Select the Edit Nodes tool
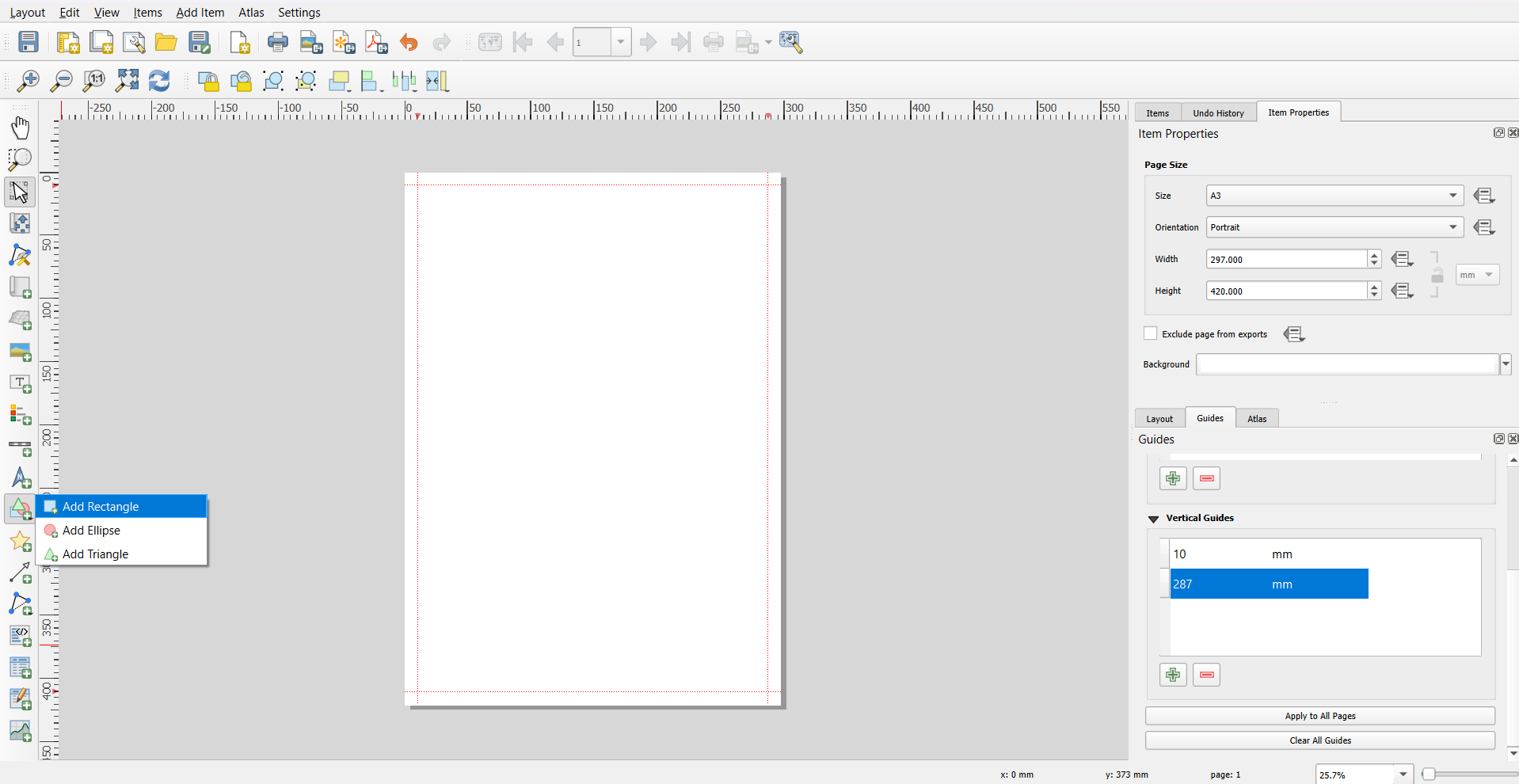Image resolution: width=1519 pixels, height=784 pixels. (21, 255)
